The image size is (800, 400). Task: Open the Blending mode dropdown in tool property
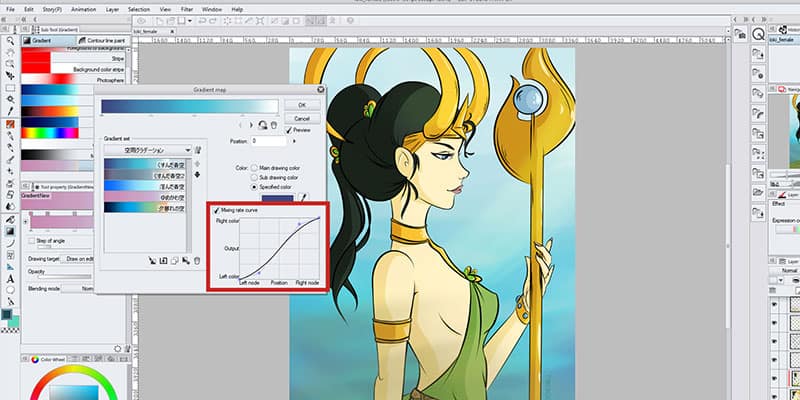[77, 289]
